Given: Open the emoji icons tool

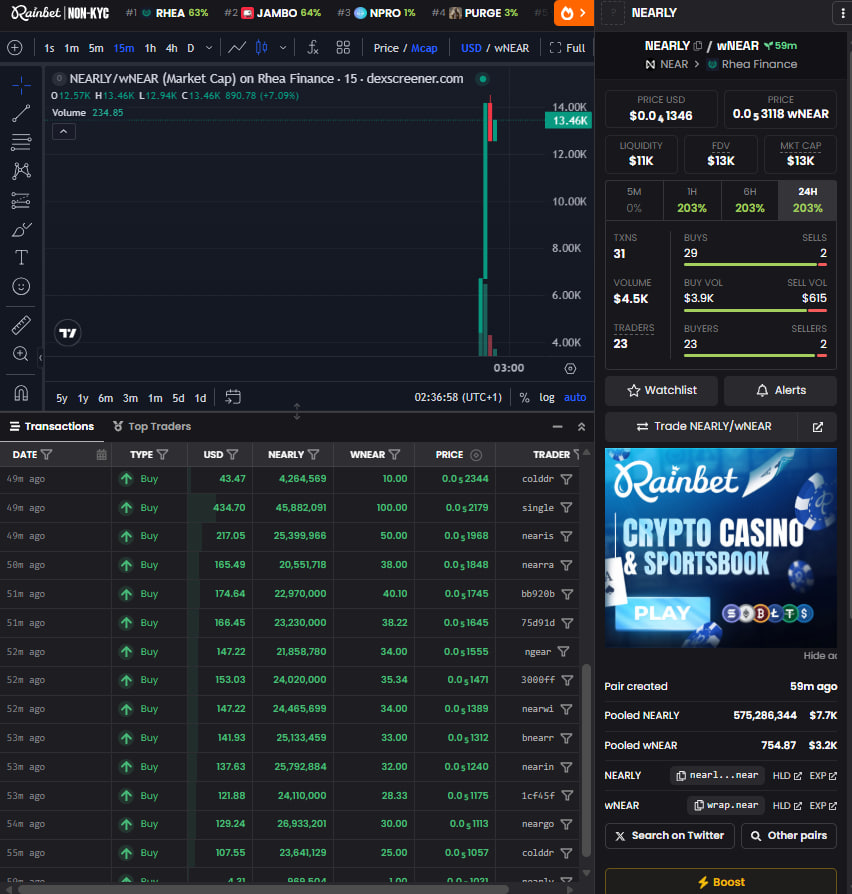Looking at the screenshot, I should point(21,286).
